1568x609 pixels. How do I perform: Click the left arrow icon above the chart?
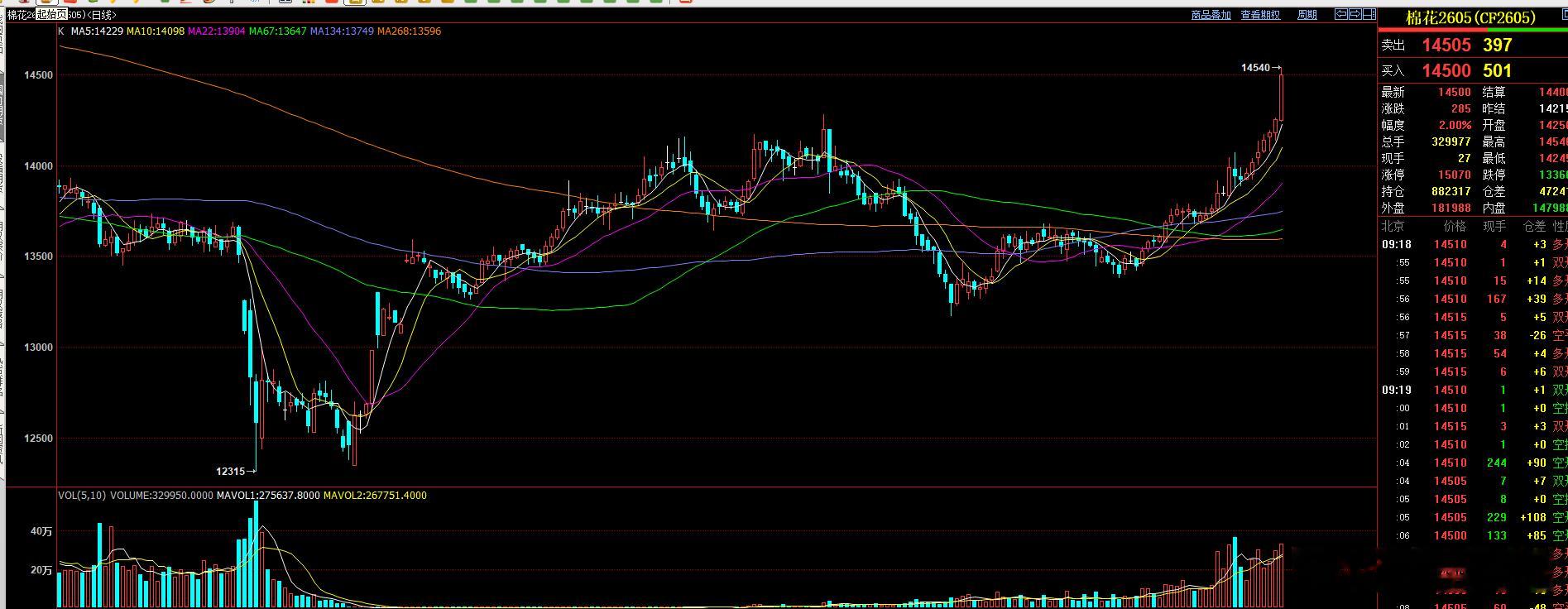1341,14
